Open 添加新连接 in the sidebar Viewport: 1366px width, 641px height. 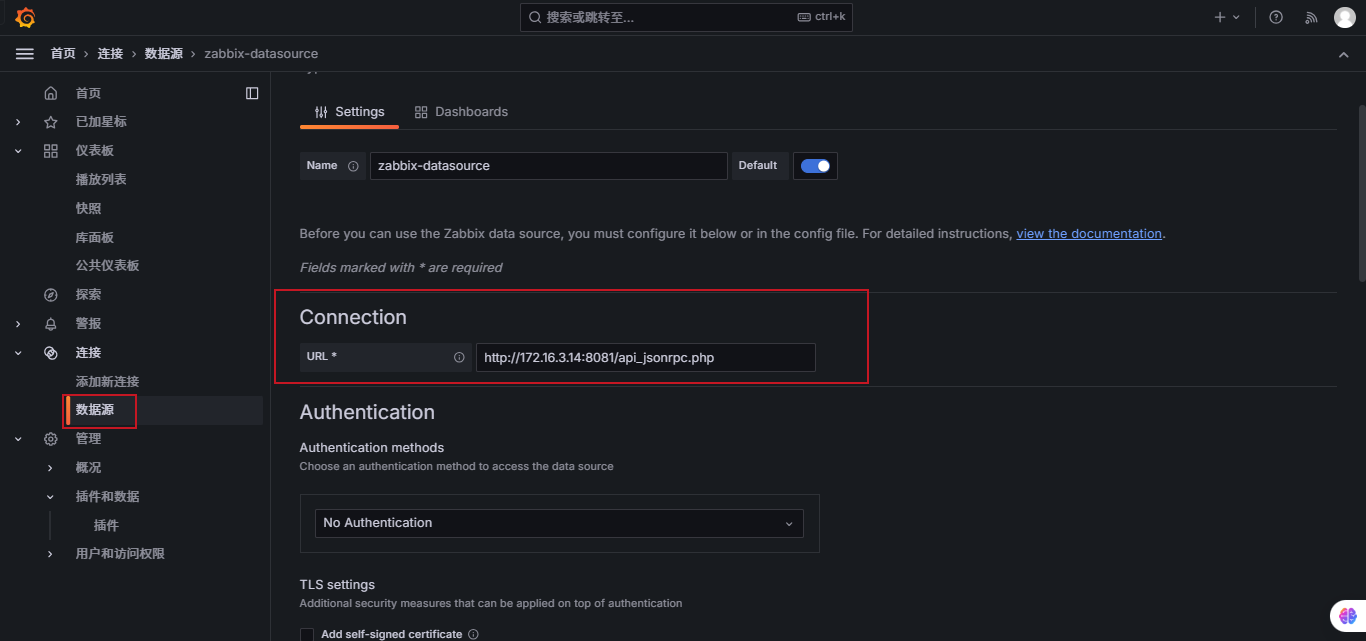click(108, 382)
